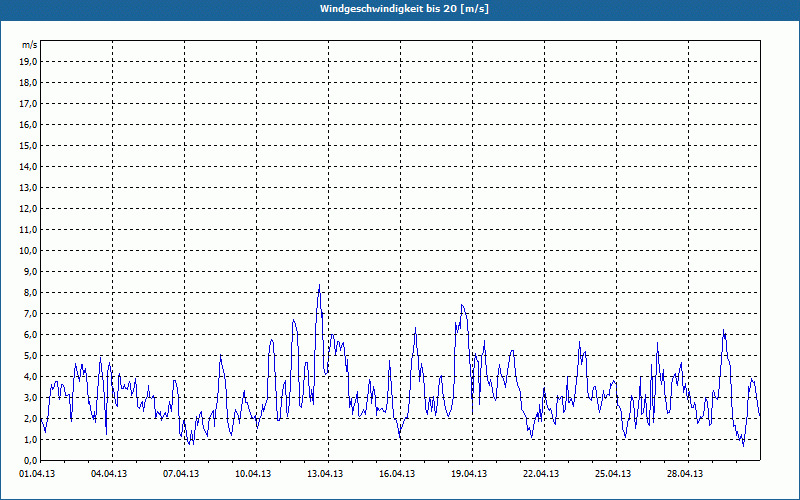The image size is (800, 500).
Task: Click the 'm/s' unit label
Action: pyautogui.click(x=29, y=45)
